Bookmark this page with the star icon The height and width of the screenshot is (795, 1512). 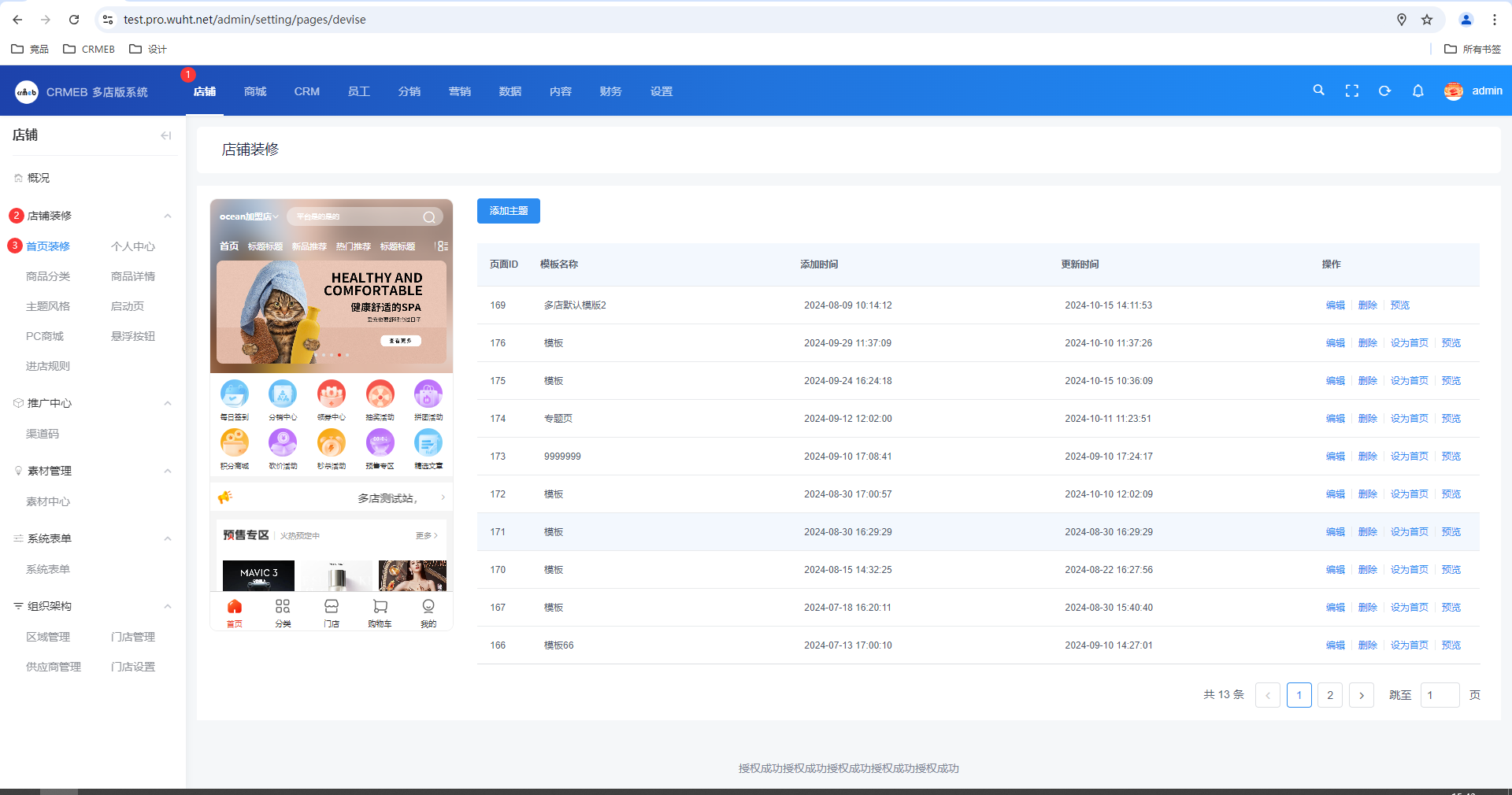point(1426,20)
